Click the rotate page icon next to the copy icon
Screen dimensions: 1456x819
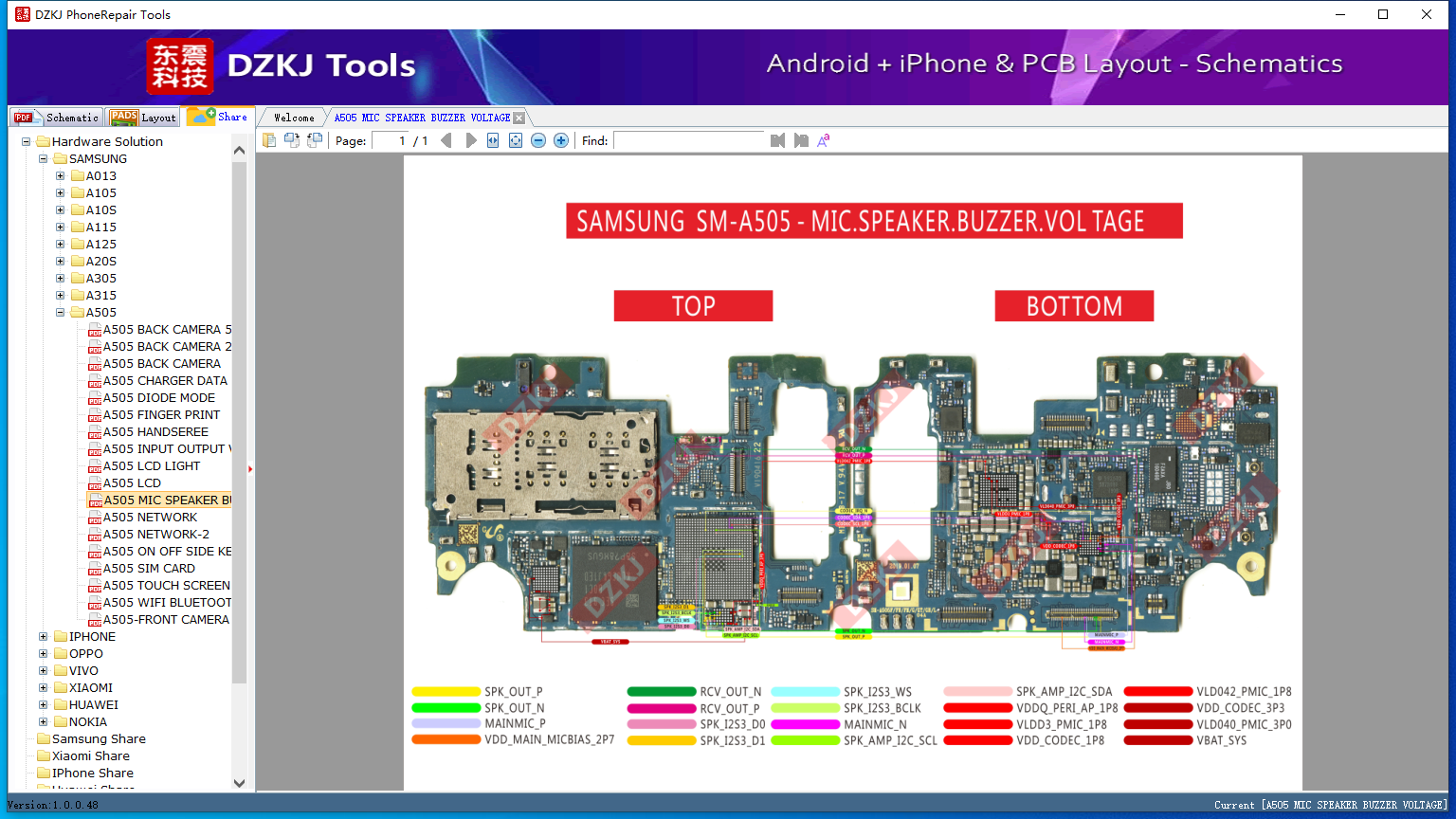point(292,140)
